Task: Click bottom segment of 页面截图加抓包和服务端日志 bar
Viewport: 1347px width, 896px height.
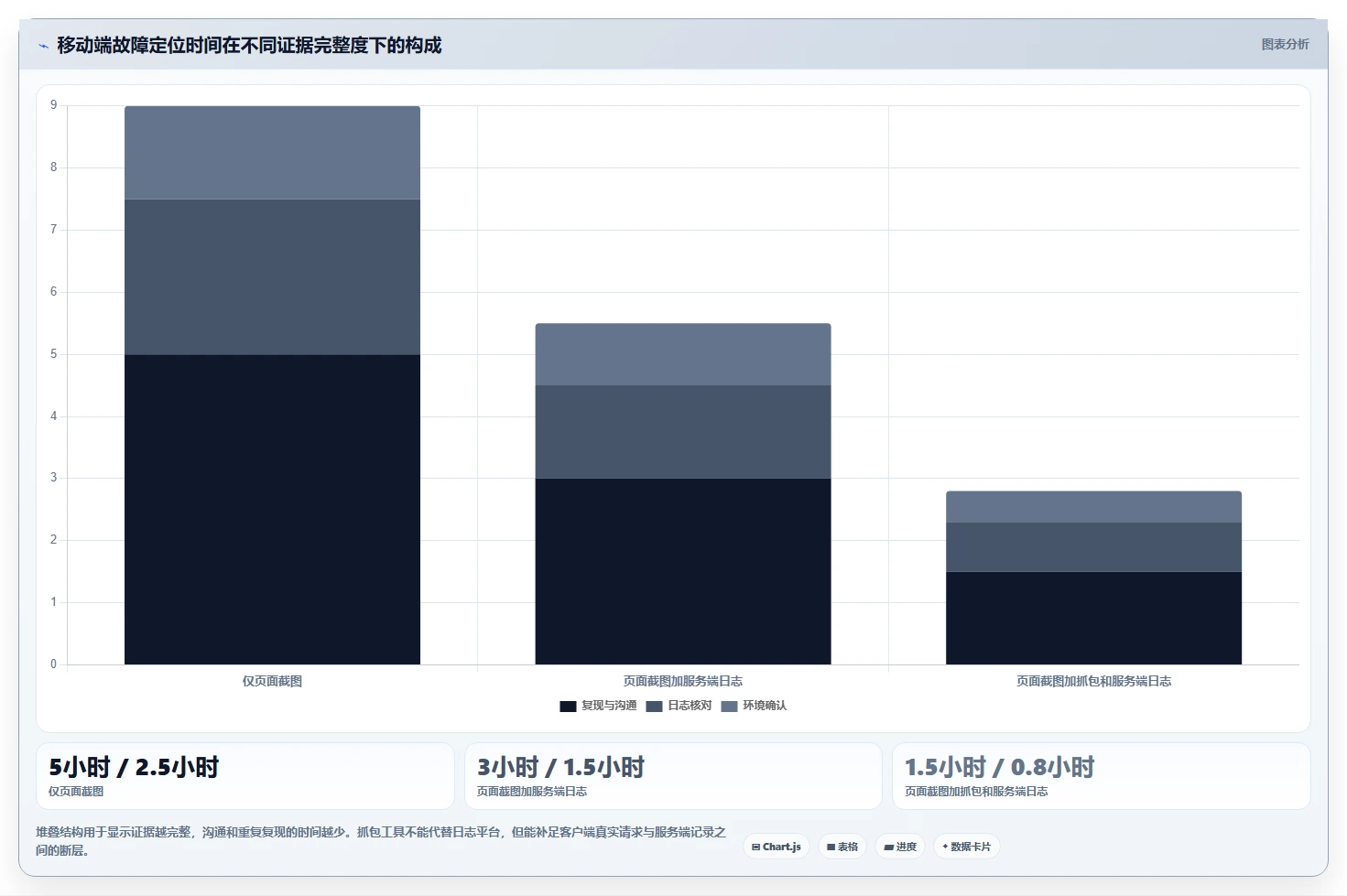Action: [1093, 618]
